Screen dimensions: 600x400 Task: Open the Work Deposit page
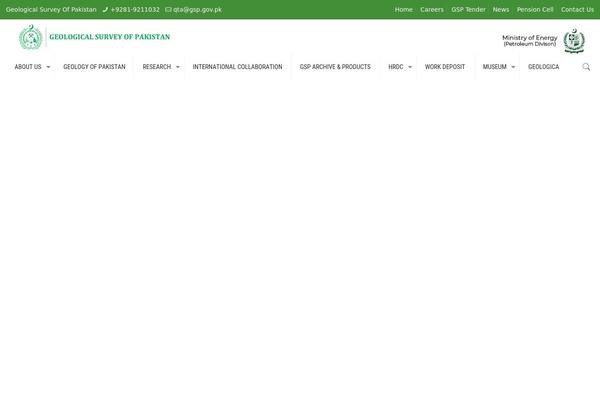[445, 67]
